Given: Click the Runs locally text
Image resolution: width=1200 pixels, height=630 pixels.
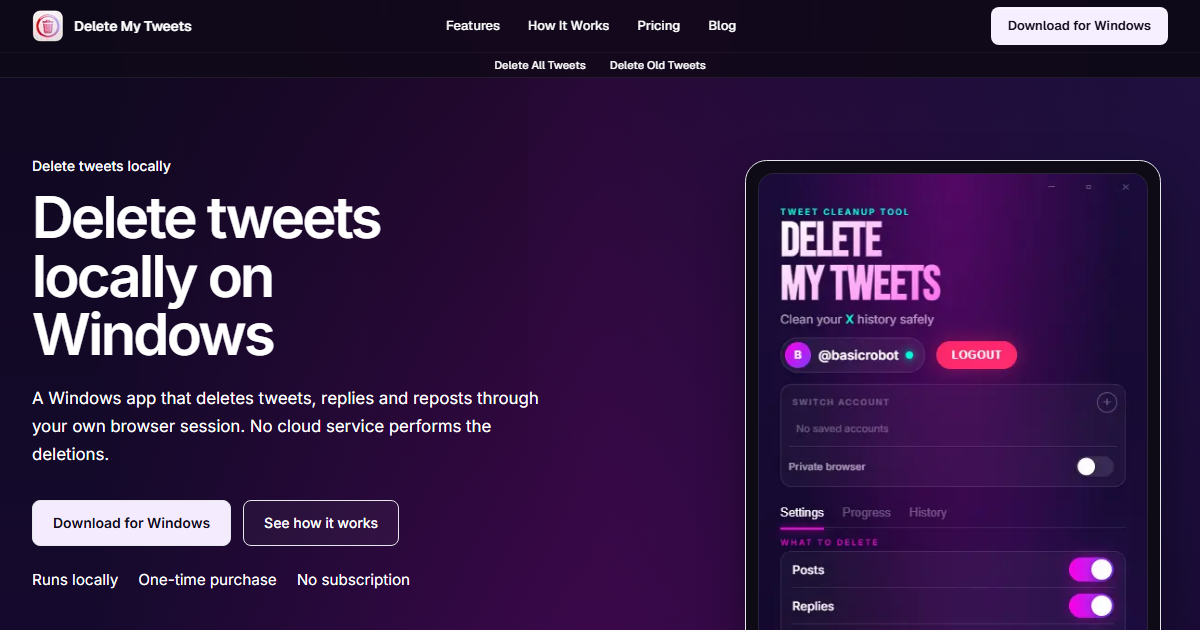Looking at the screenshot, I should 75,580.
